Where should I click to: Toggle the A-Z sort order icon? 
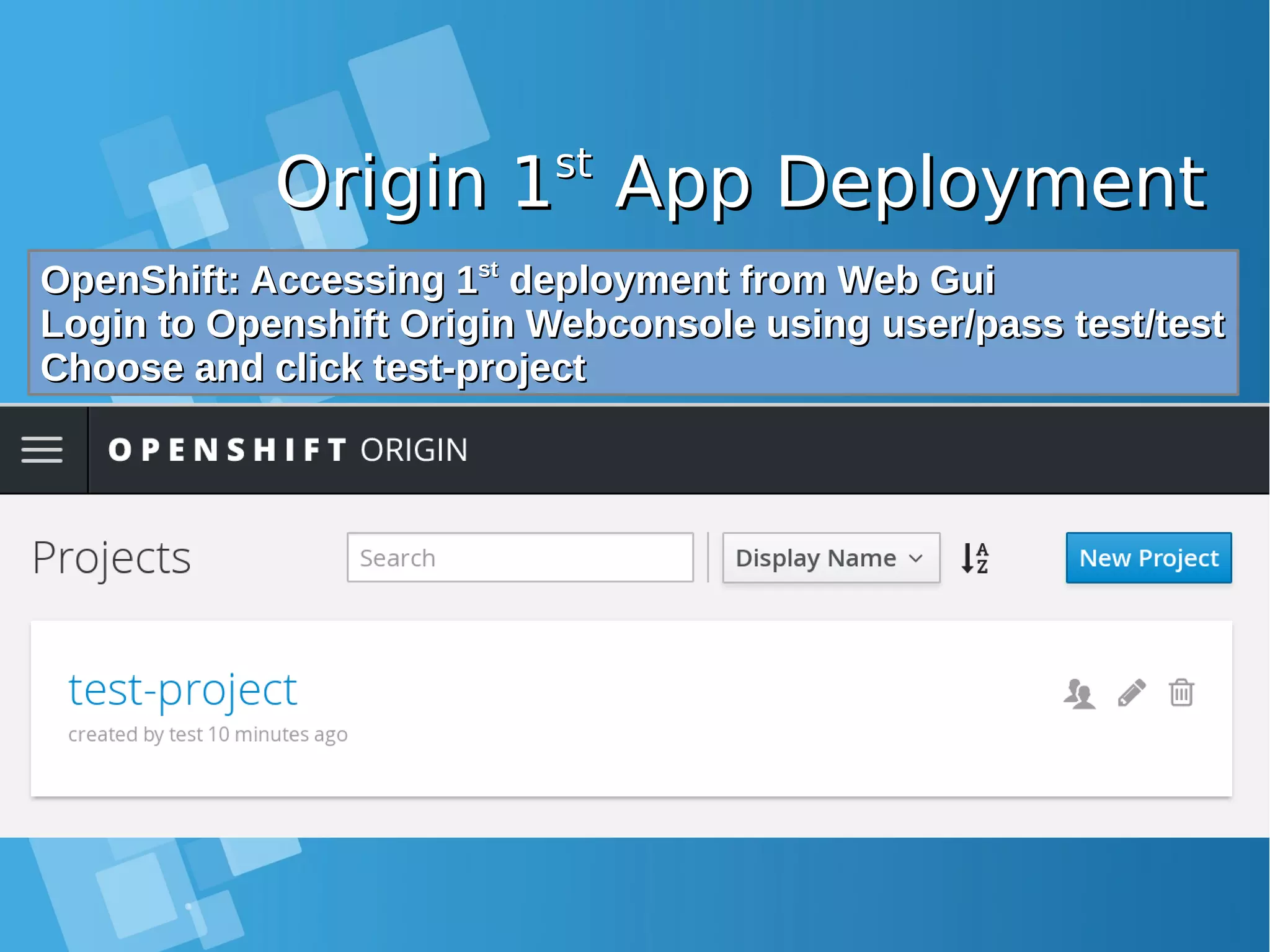click(x=975, y=558)
